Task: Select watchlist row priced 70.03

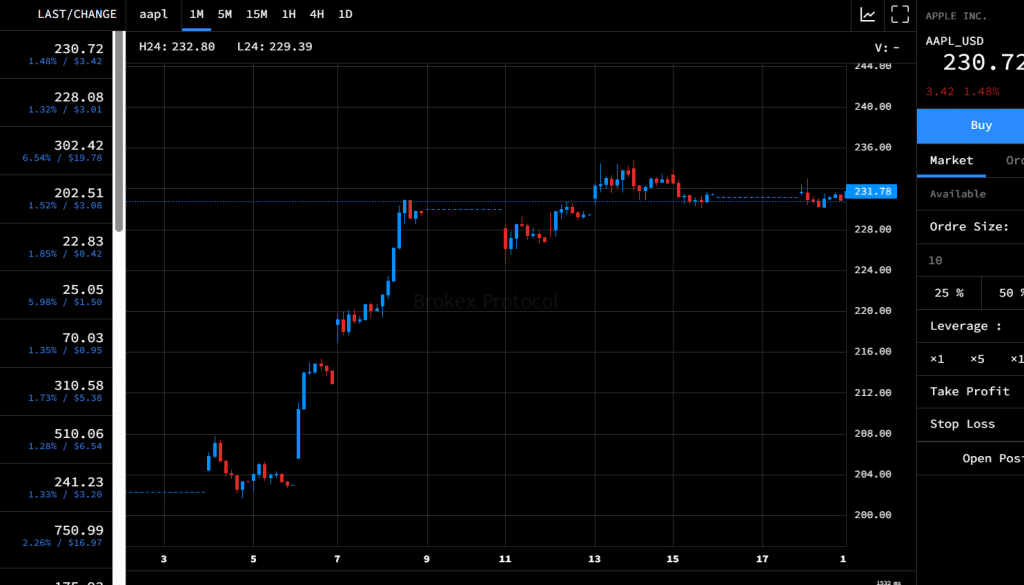Action: [56, 343]
